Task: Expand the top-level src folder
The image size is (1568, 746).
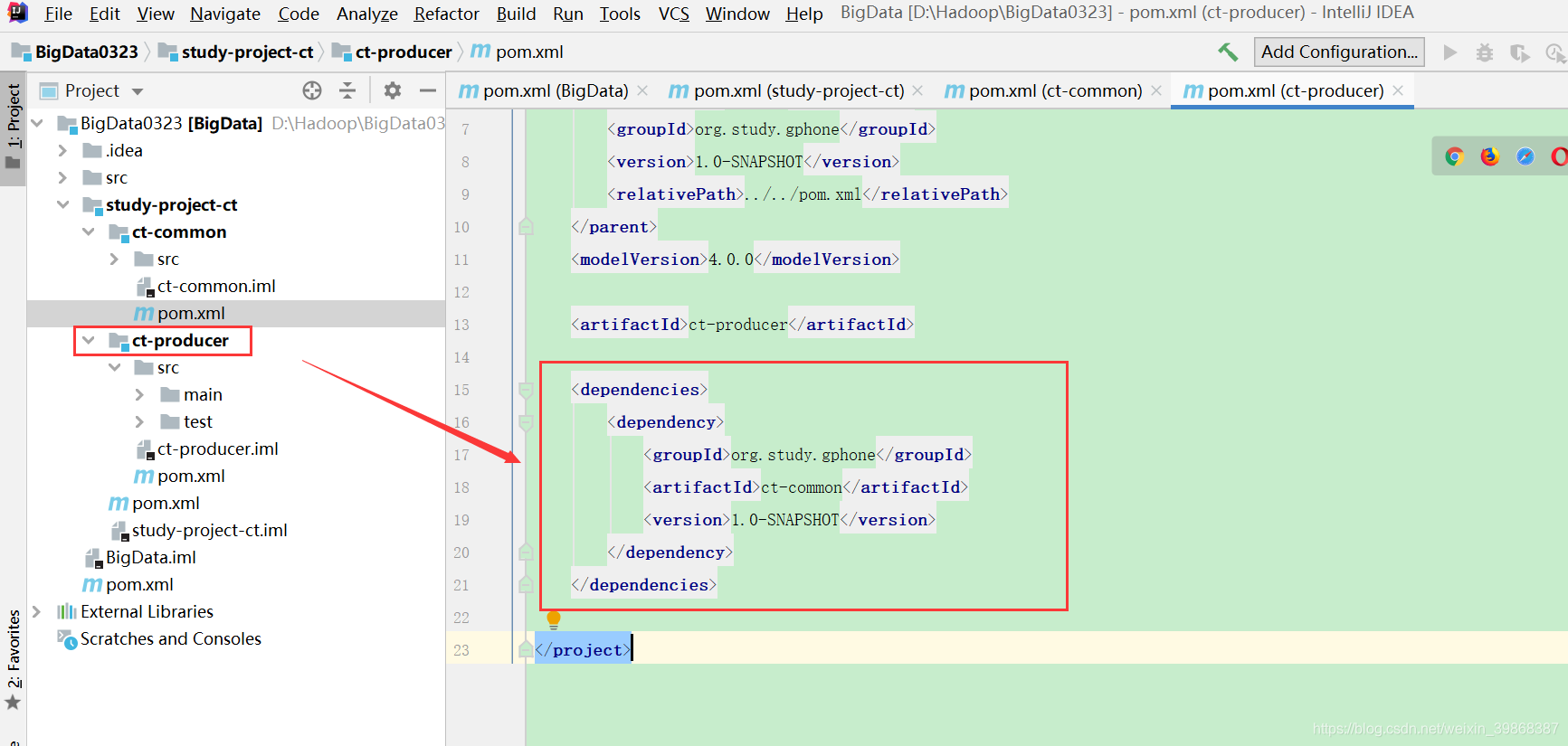Action: point(62,177)
